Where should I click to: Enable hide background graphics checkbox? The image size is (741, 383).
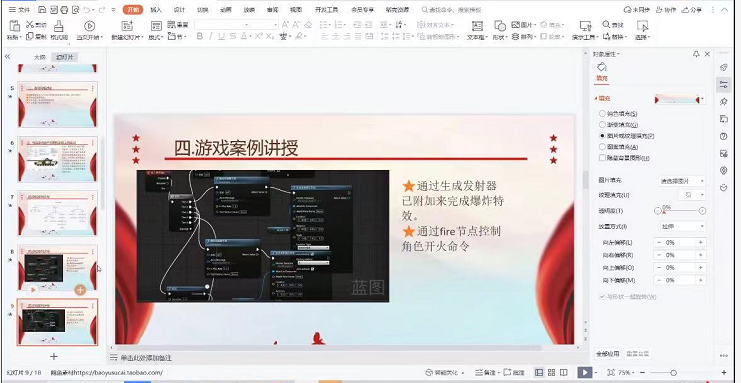602,158
